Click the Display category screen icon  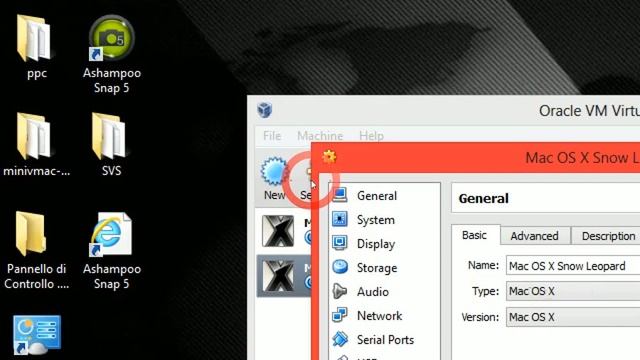point(340,243)
